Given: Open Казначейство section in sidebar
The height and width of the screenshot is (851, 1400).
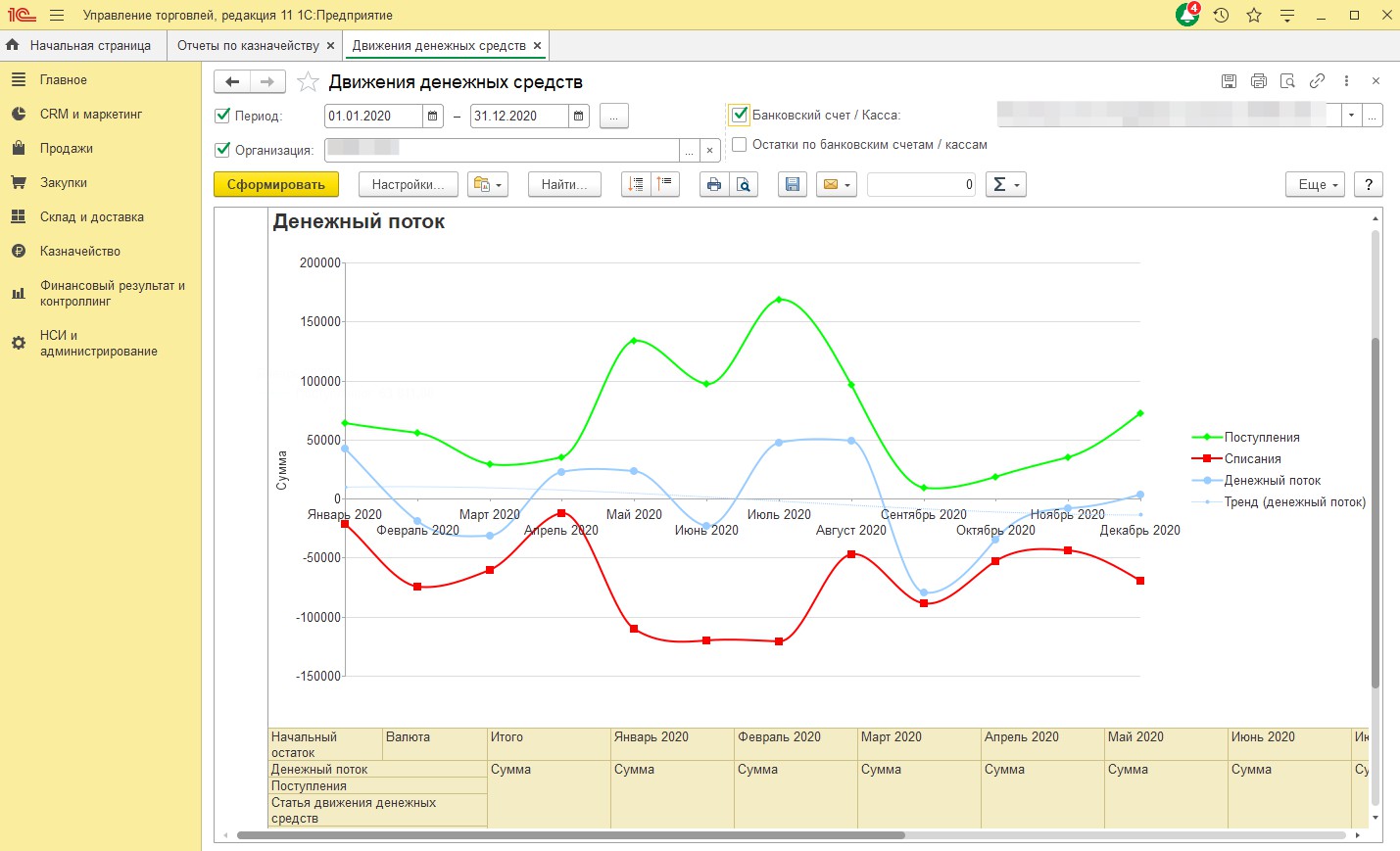Looking at the screenshot, I should point(80,252).
